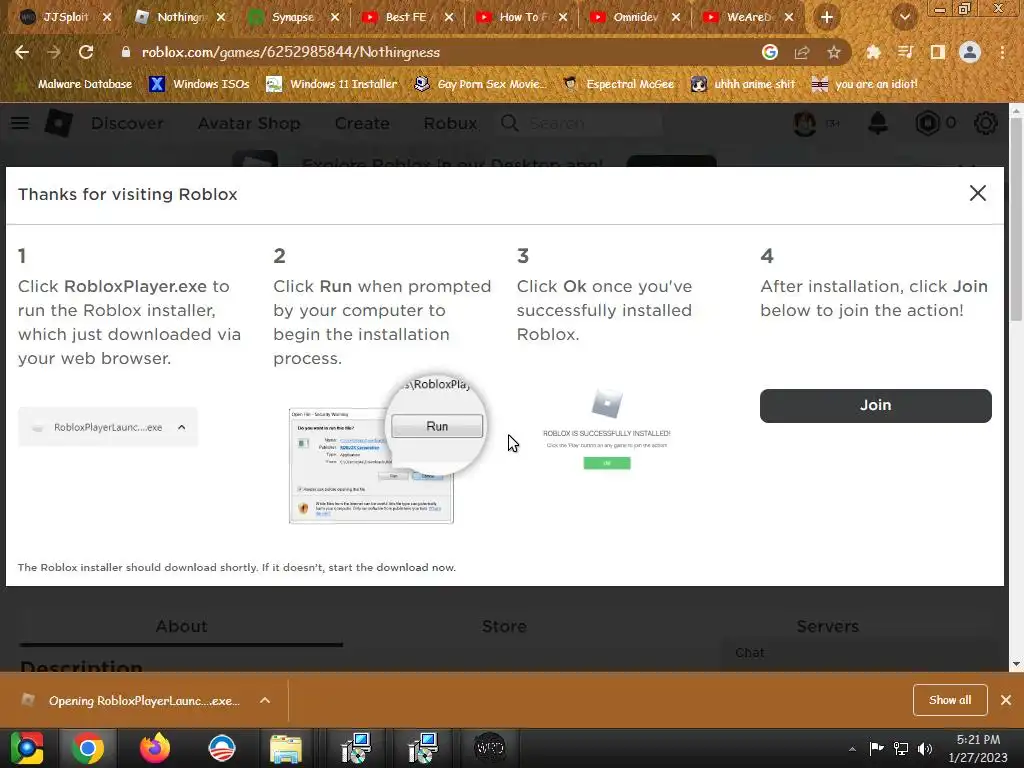
Task: Open the media controls icon in toolbar
Action: 905,52
